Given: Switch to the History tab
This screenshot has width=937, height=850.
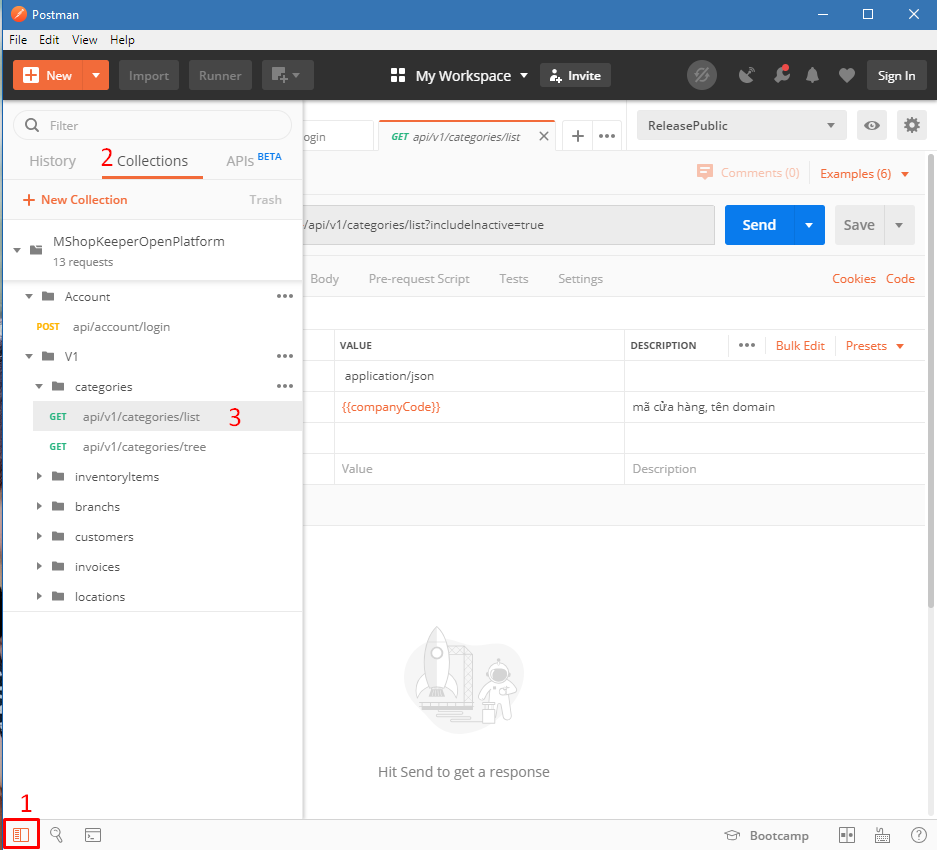Looking at the screenshot, I should point(53,161).
